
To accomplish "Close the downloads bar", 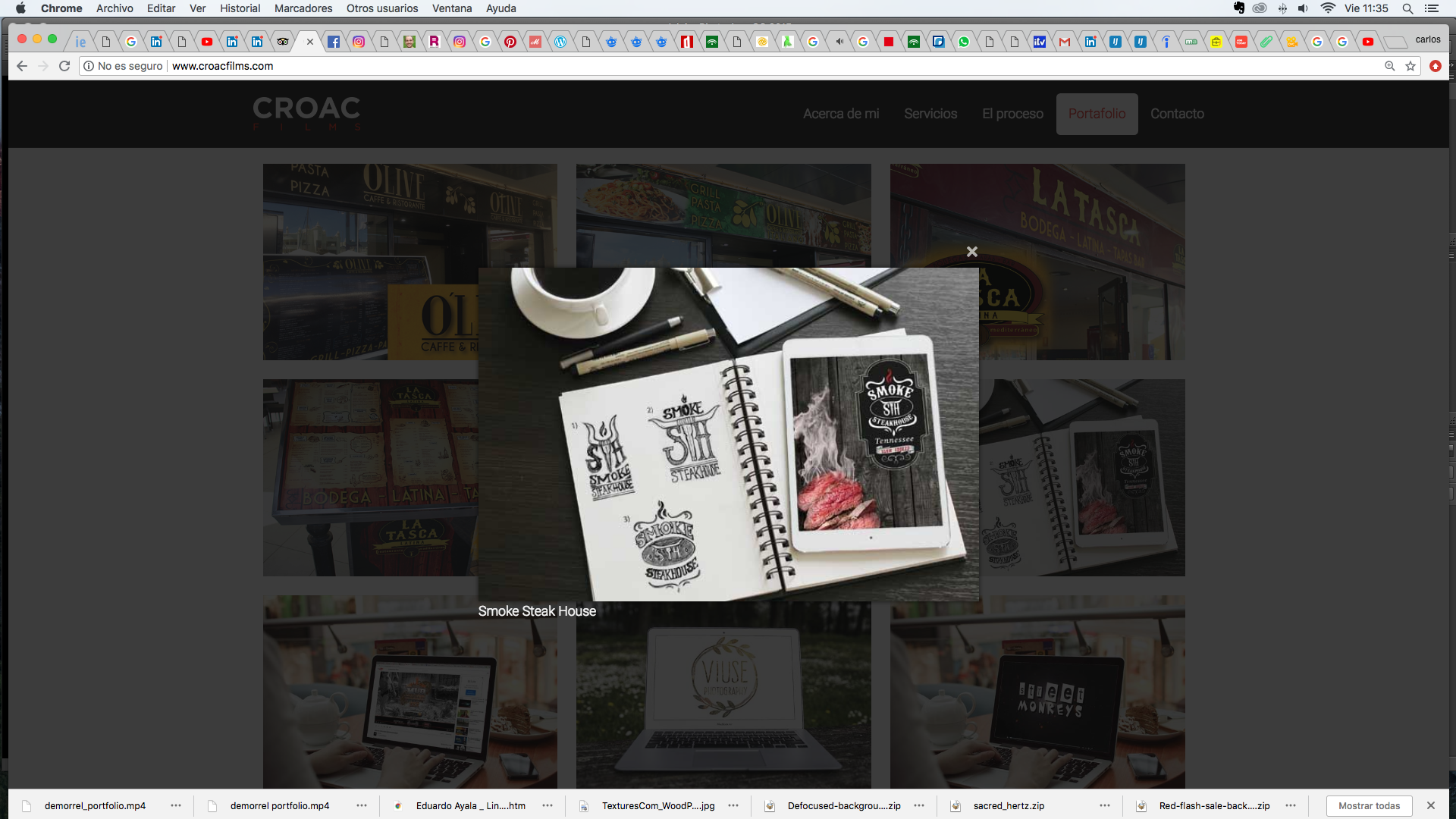I will [1431, 806].
